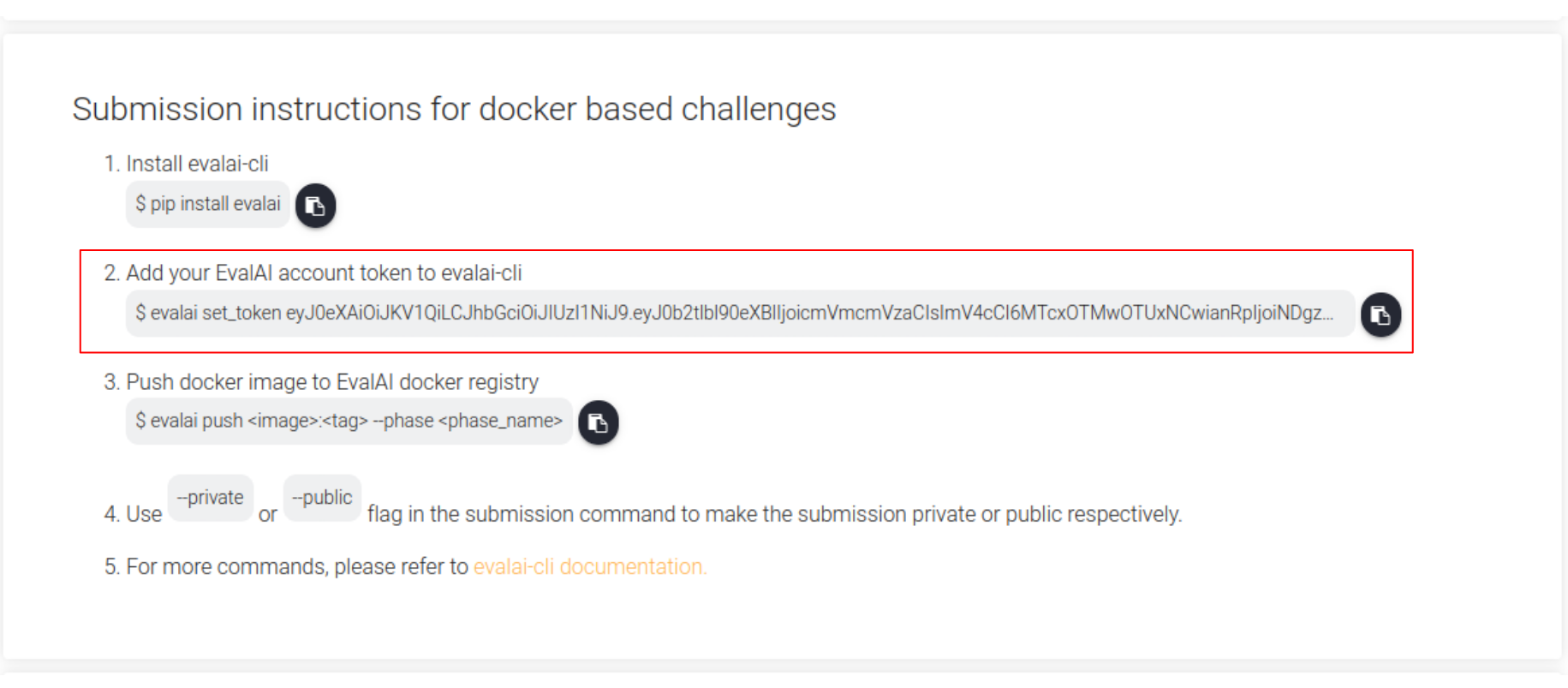Click the '$ pip install evalai' code snippet
This screenshot has height=688, width=1568.
coord(208,204)
